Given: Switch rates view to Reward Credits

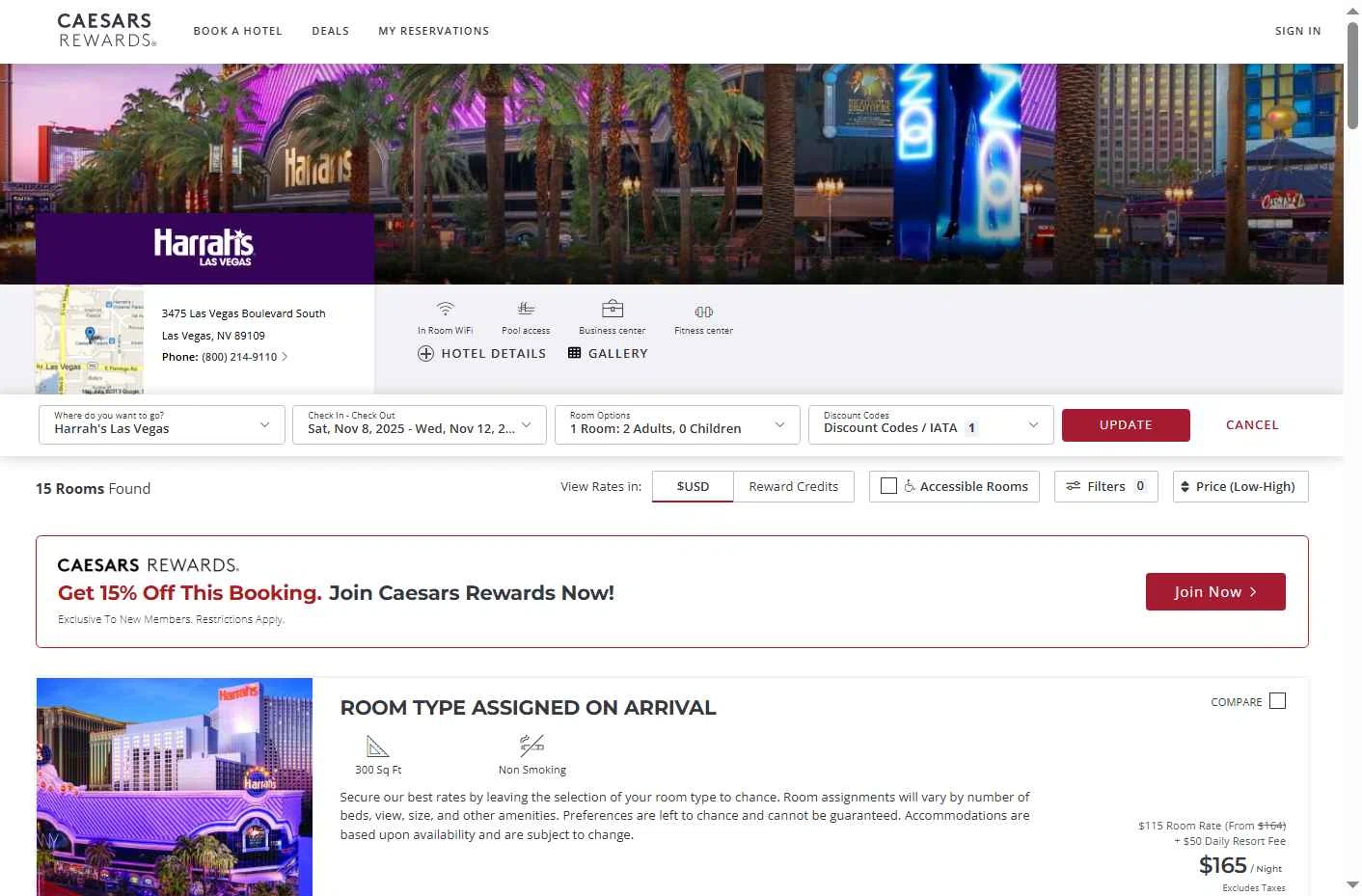Looking at the screenshot, I should point(794,486).
